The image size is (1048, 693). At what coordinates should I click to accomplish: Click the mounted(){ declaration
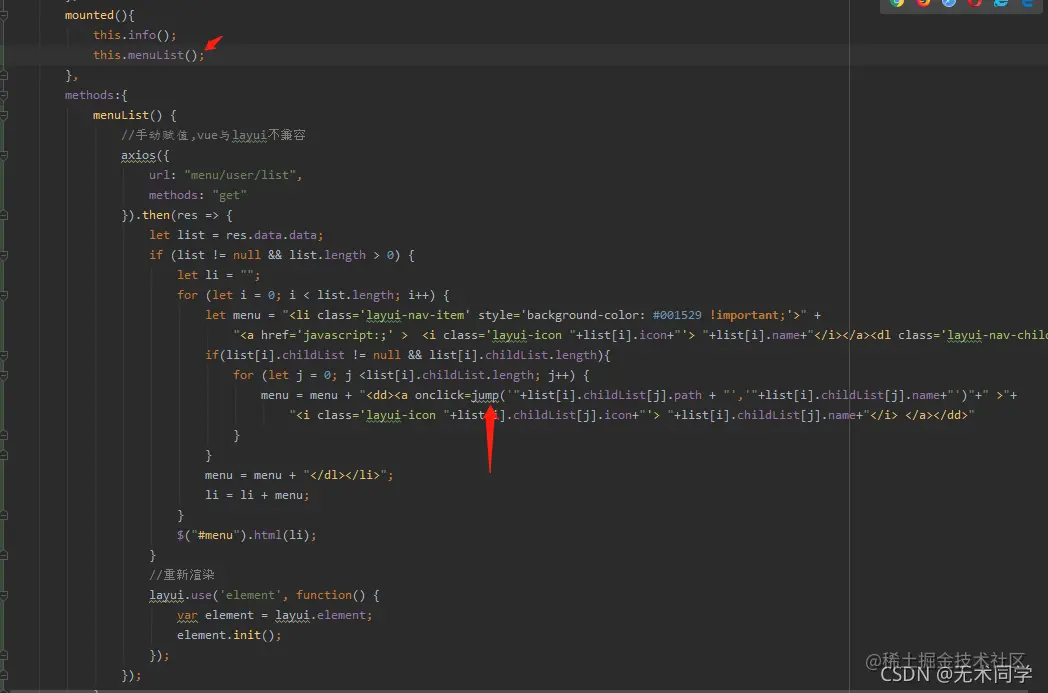coord(99,15)
